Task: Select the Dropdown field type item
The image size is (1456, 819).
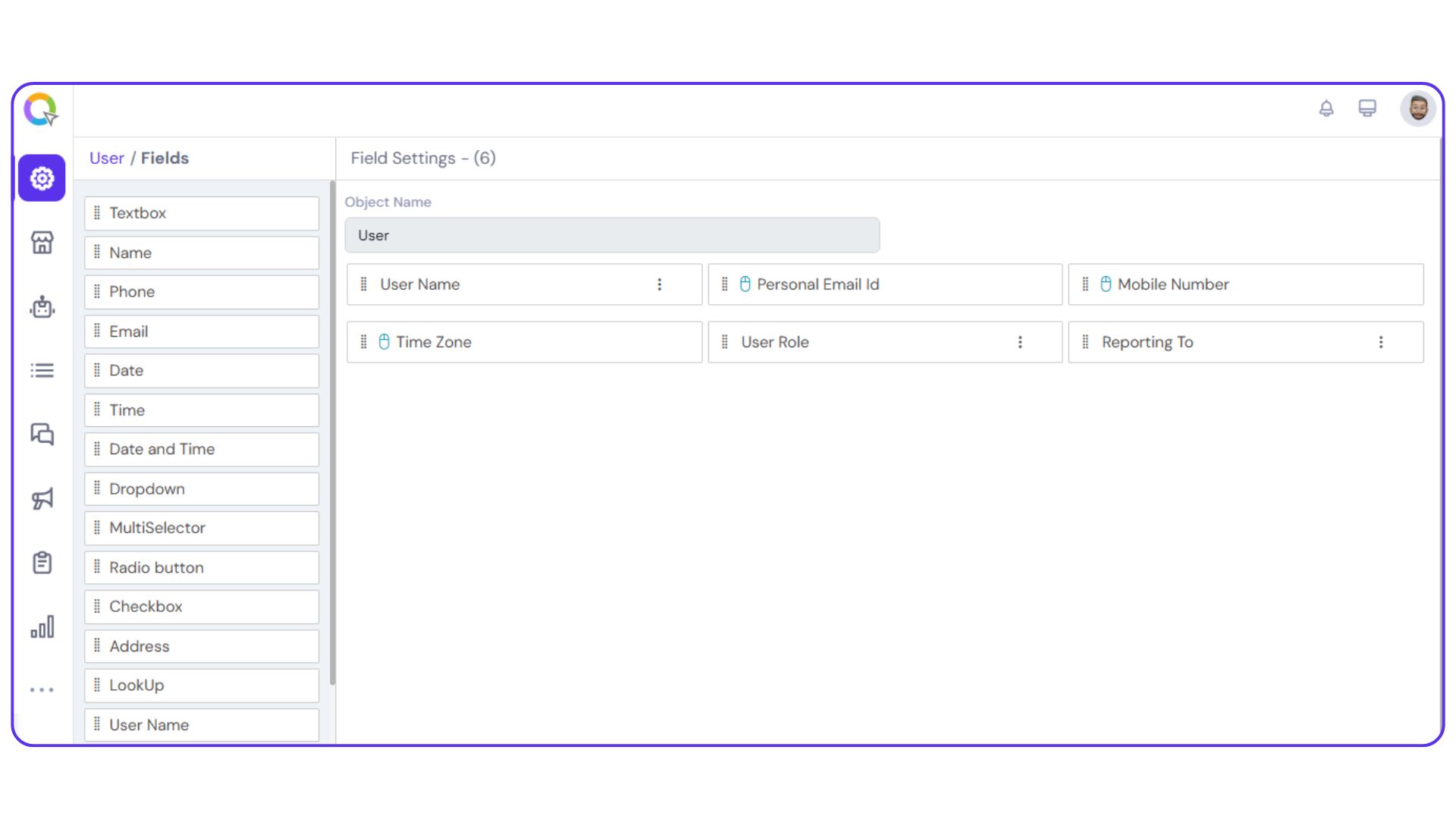Action: tap(202, 489)
